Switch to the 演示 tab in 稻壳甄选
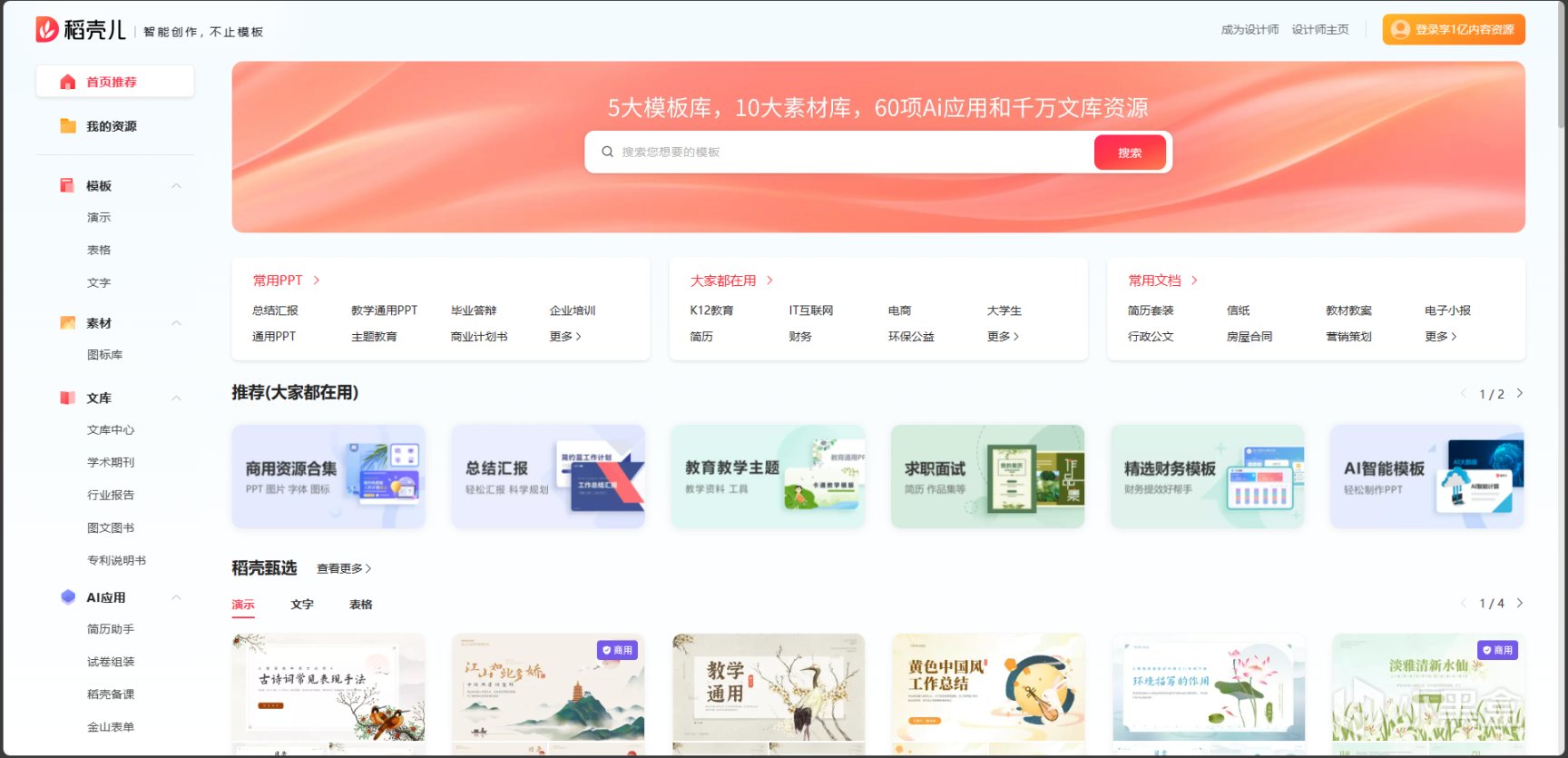 [243, 605]
